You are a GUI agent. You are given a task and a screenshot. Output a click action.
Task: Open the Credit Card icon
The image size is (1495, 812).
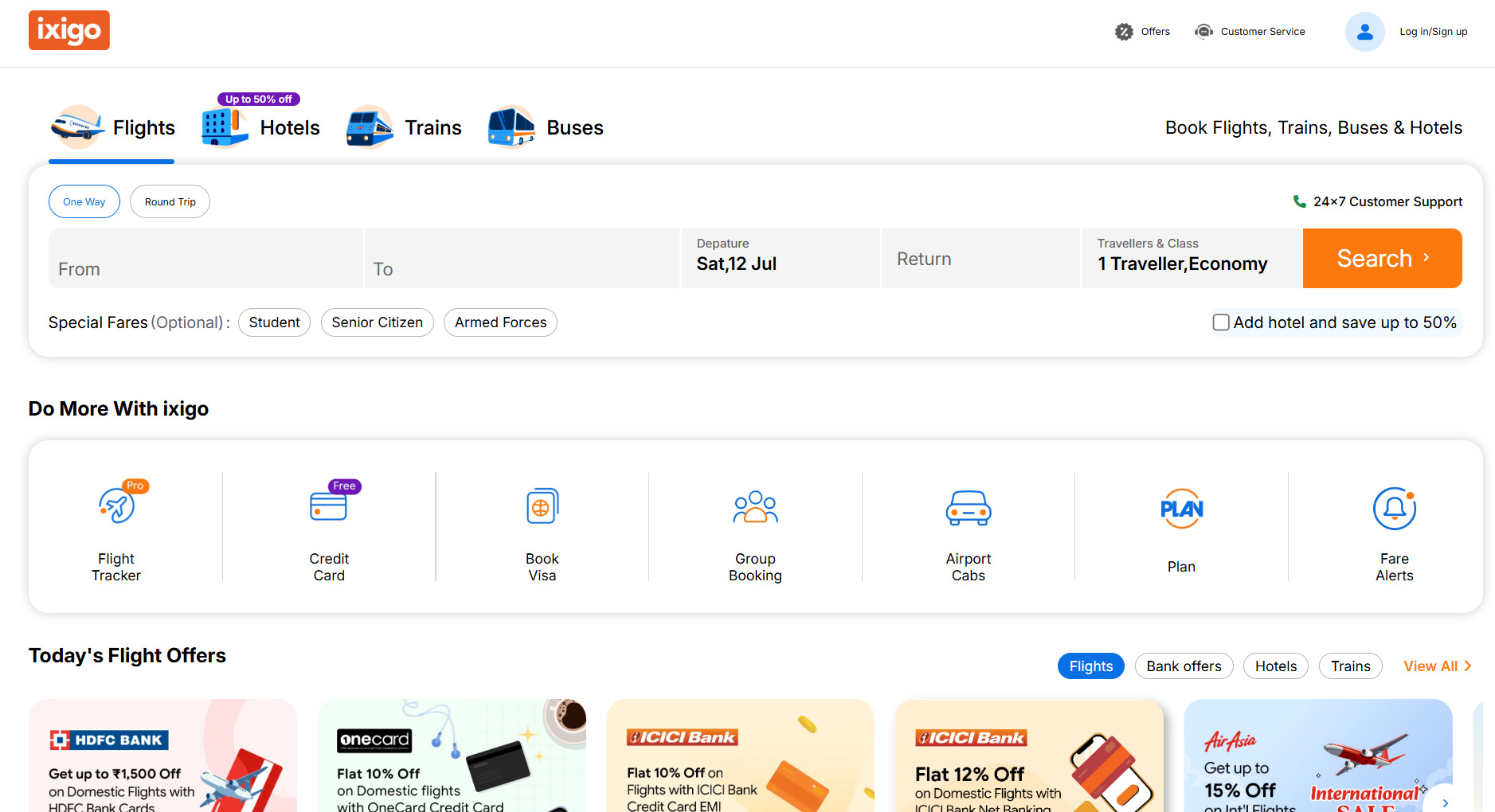329,506
